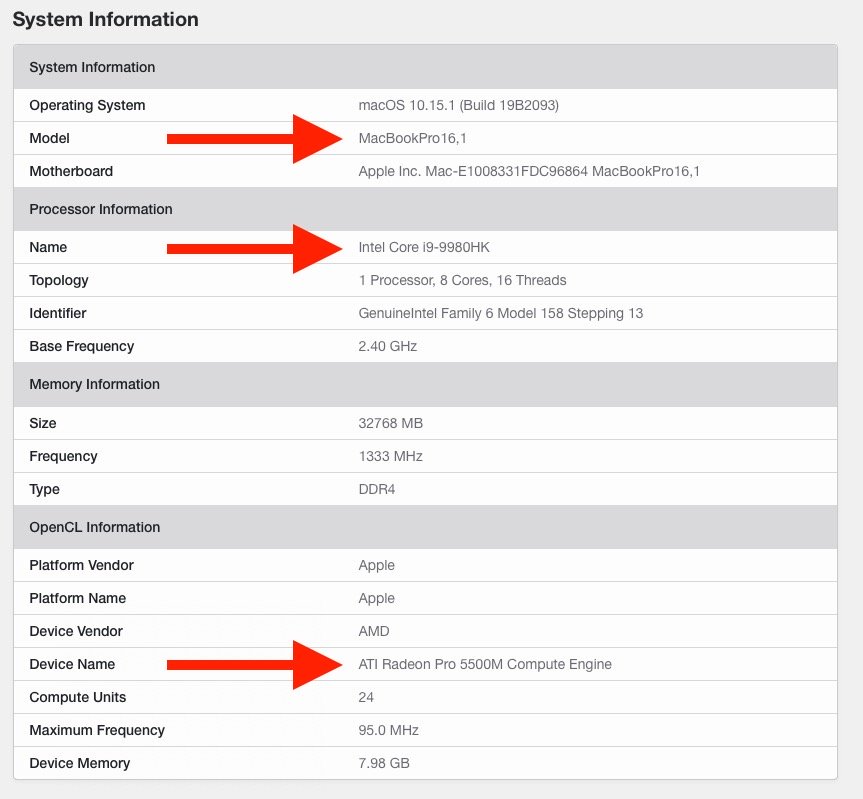Select the Motherboard value text
Viewport: 863px width, 799px height.
[529, 171]
